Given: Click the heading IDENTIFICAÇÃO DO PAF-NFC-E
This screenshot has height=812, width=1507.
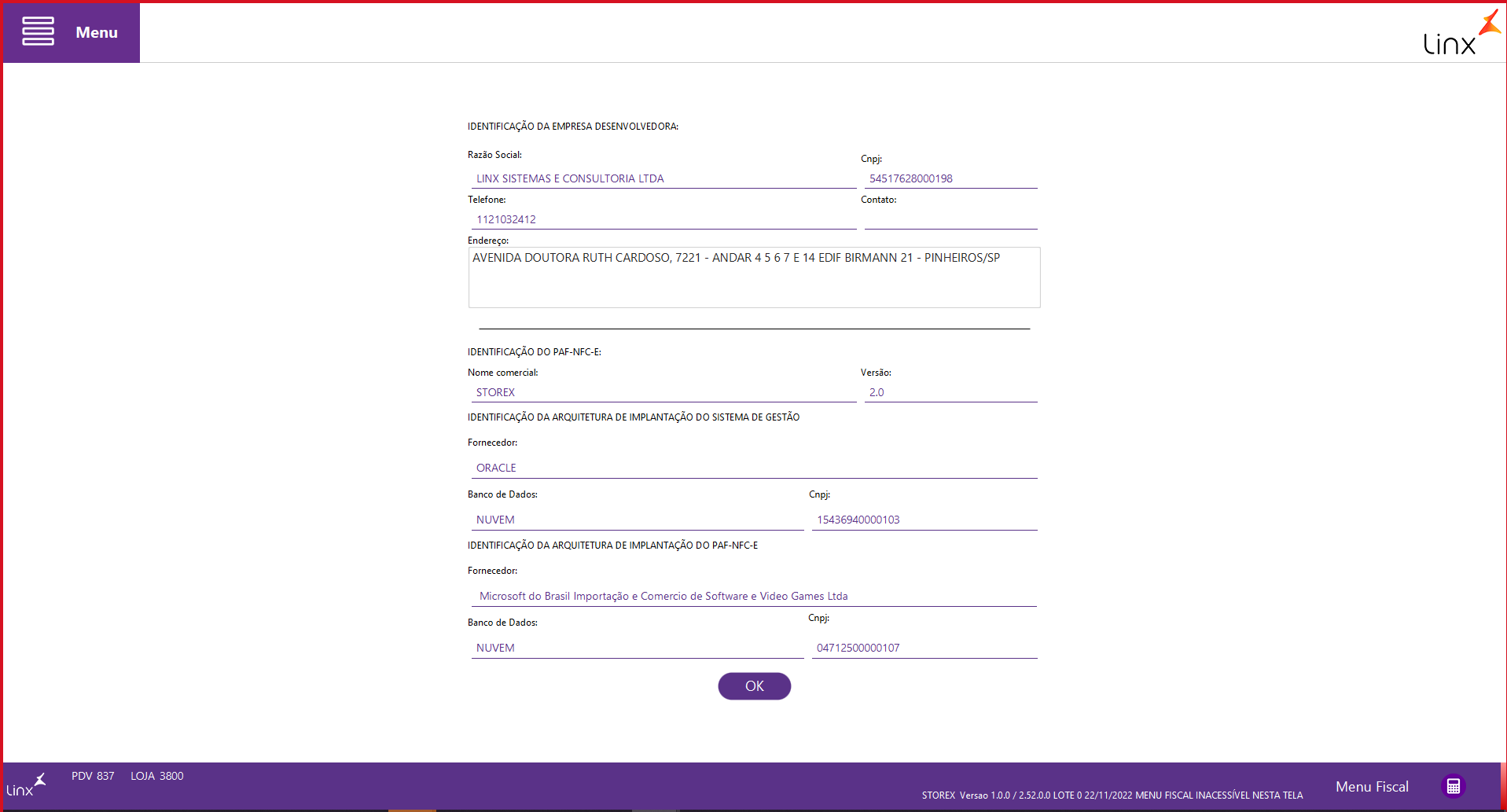Looking at the screenshot, I should coord(535,352).
